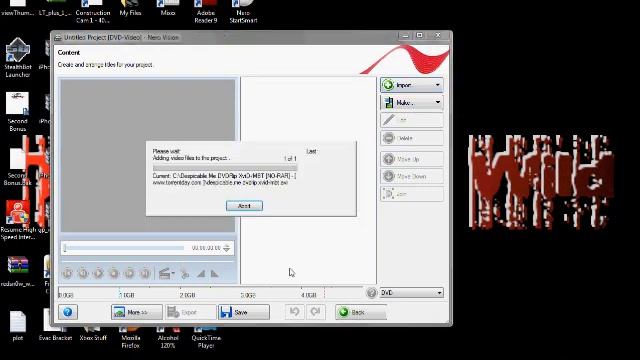Viewport: 640px width, 360px height.
Task: Click the set end marker triangle icon
Action: (x=214, y=274)
